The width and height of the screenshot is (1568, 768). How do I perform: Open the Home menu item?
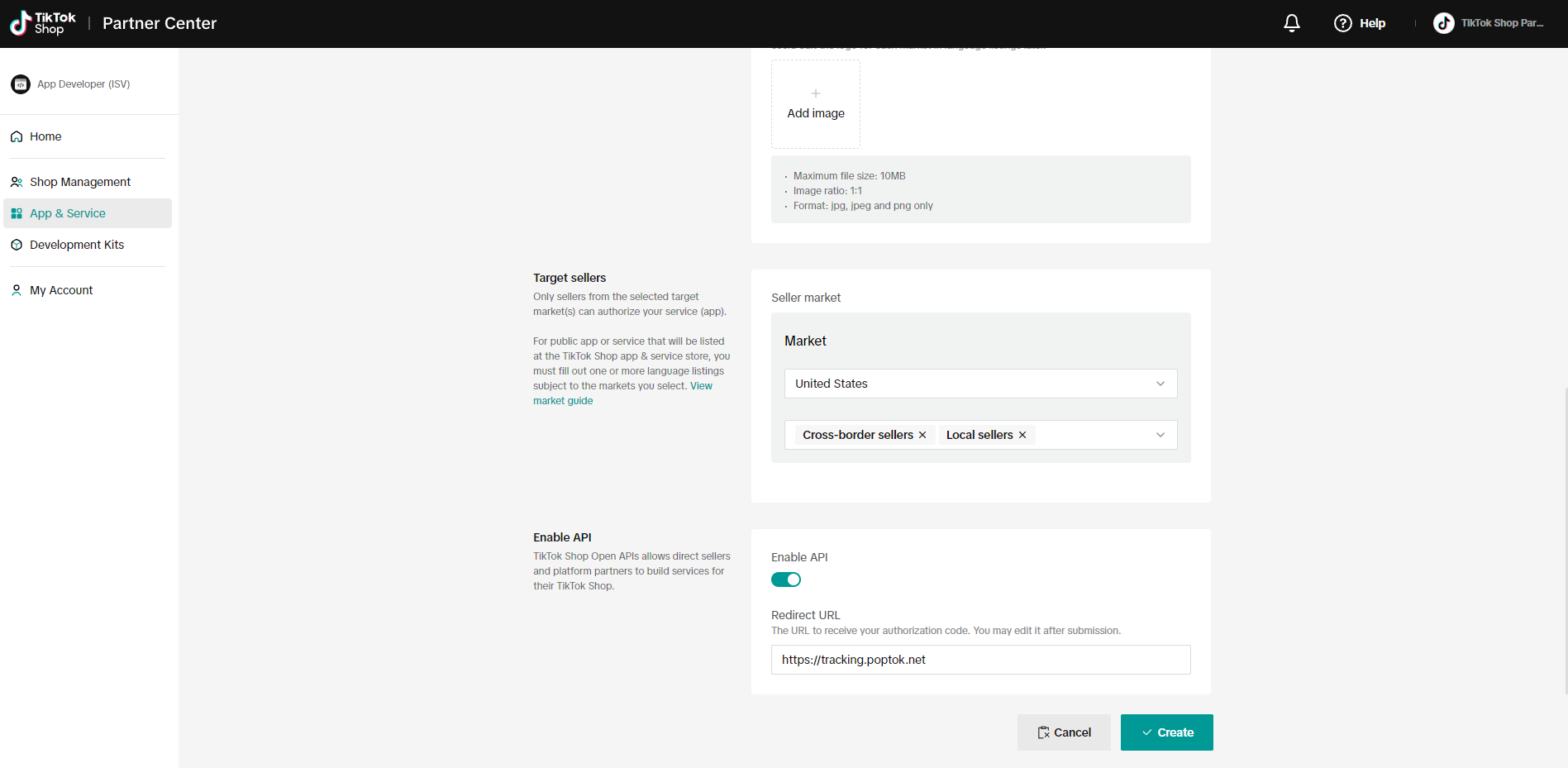tap(45, 136)
